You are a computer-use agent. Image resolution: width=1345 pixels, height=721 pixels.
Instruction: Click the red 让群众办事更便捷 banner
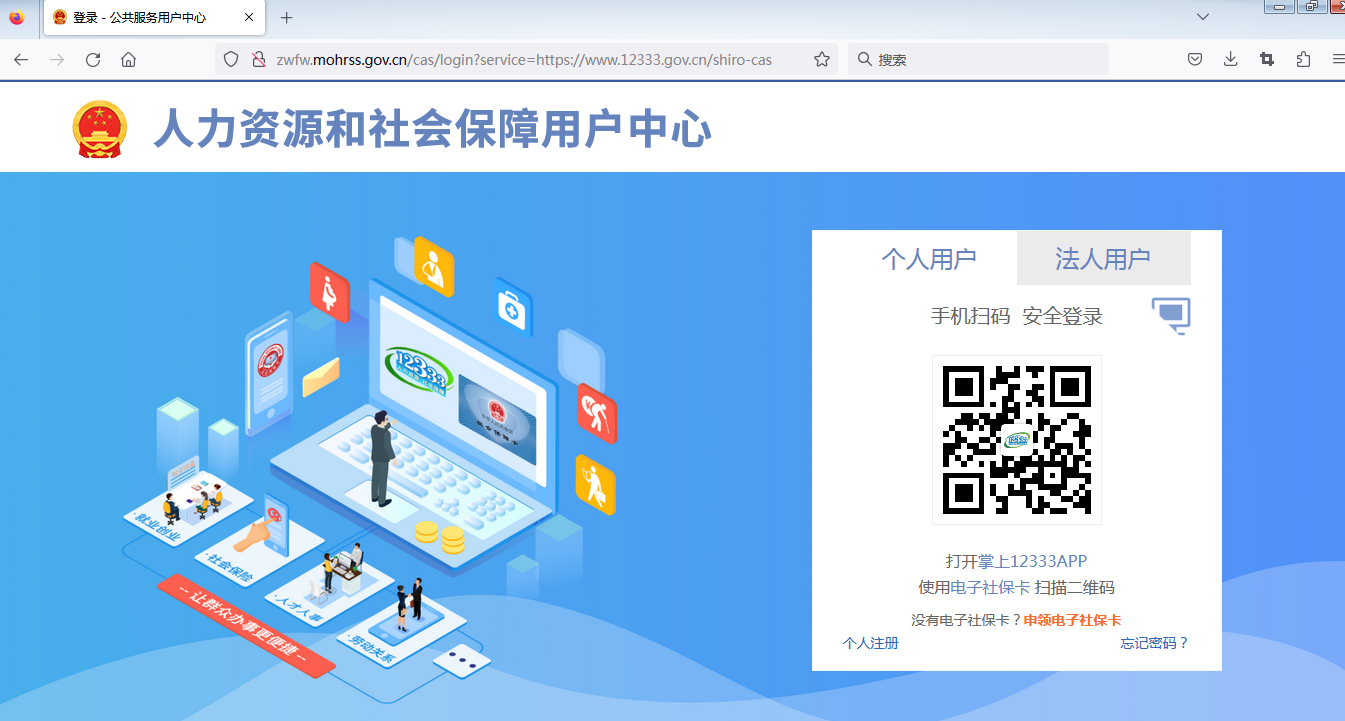[x=246, y=626]
